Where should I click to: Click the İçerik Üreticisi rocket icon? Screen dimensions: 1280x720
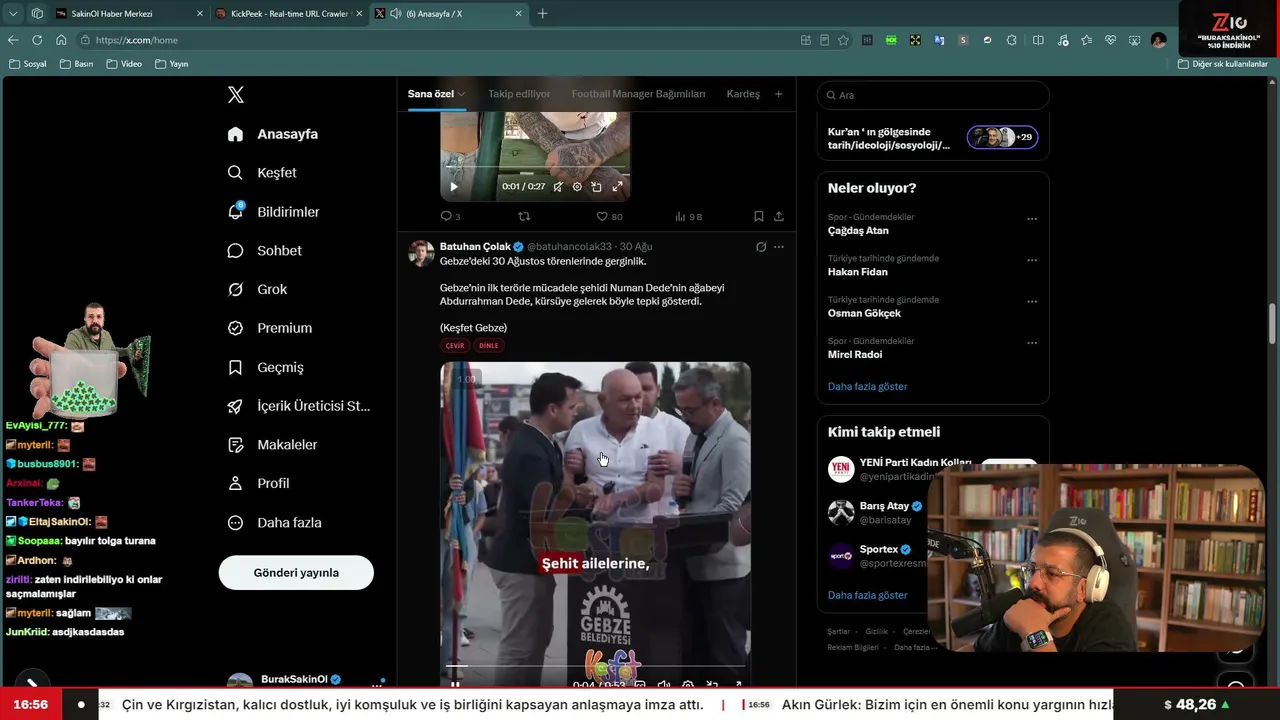(x=236, y=406)
